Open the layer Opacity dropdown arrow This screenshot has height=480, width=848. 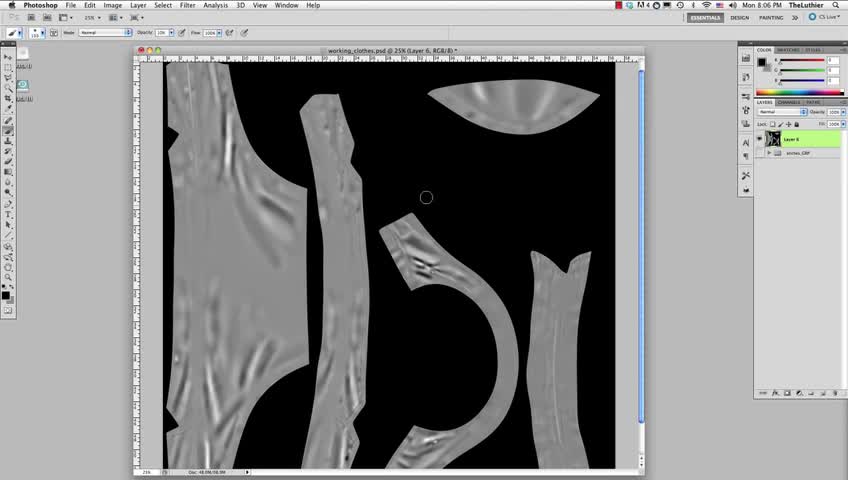point(843,112)
